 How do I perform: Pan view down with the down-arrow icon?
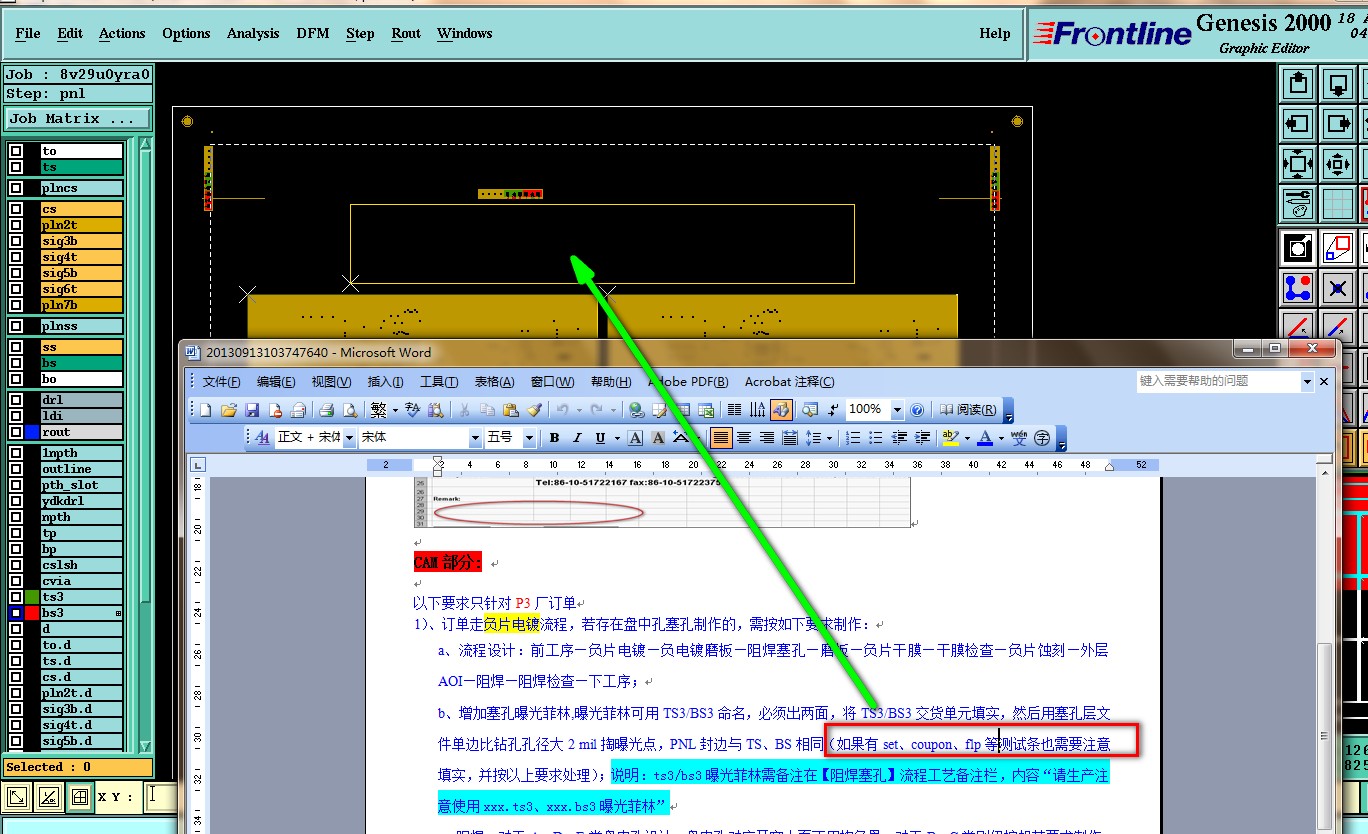point(1338,83)
